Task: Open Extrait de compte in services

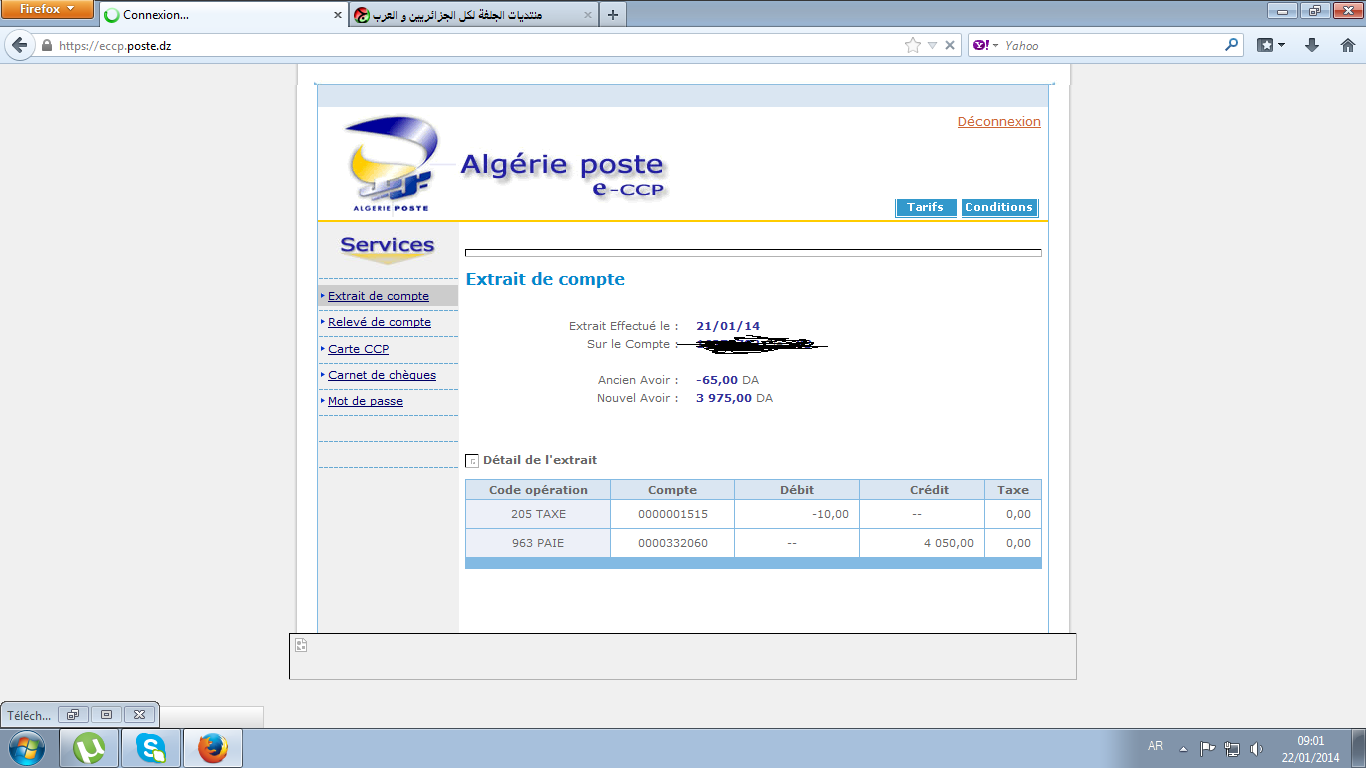Action: click(378, 296)
